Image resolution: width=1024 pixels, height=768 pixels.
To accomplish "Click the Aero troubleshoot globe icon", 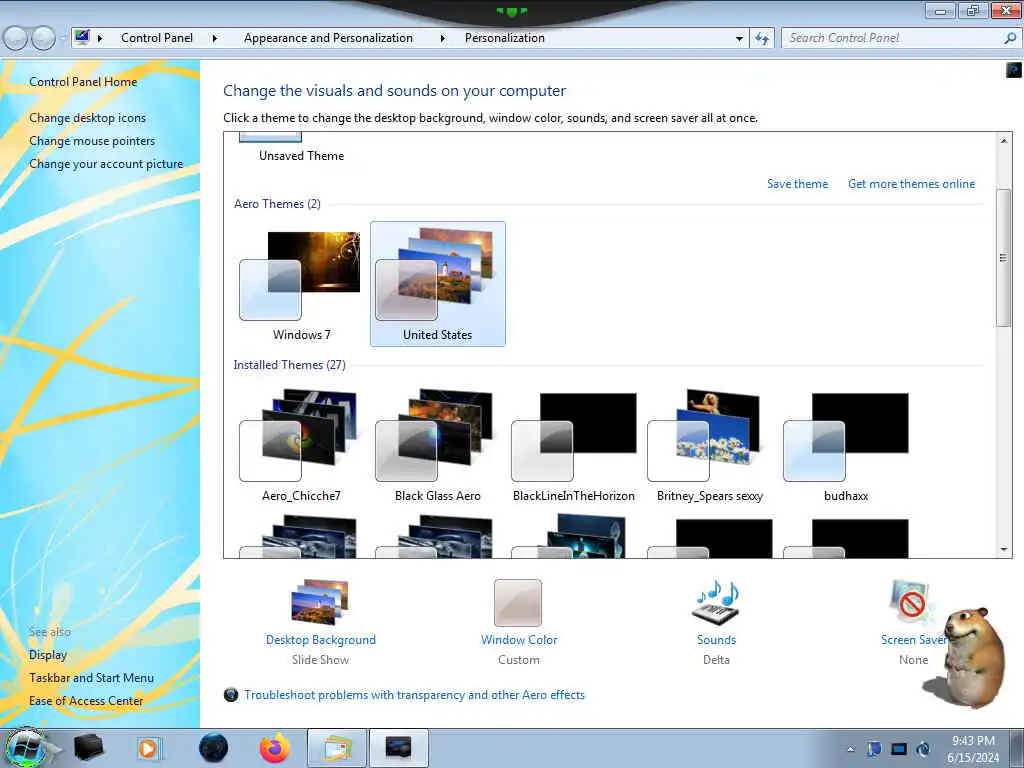I will click(x=231, y=695).
